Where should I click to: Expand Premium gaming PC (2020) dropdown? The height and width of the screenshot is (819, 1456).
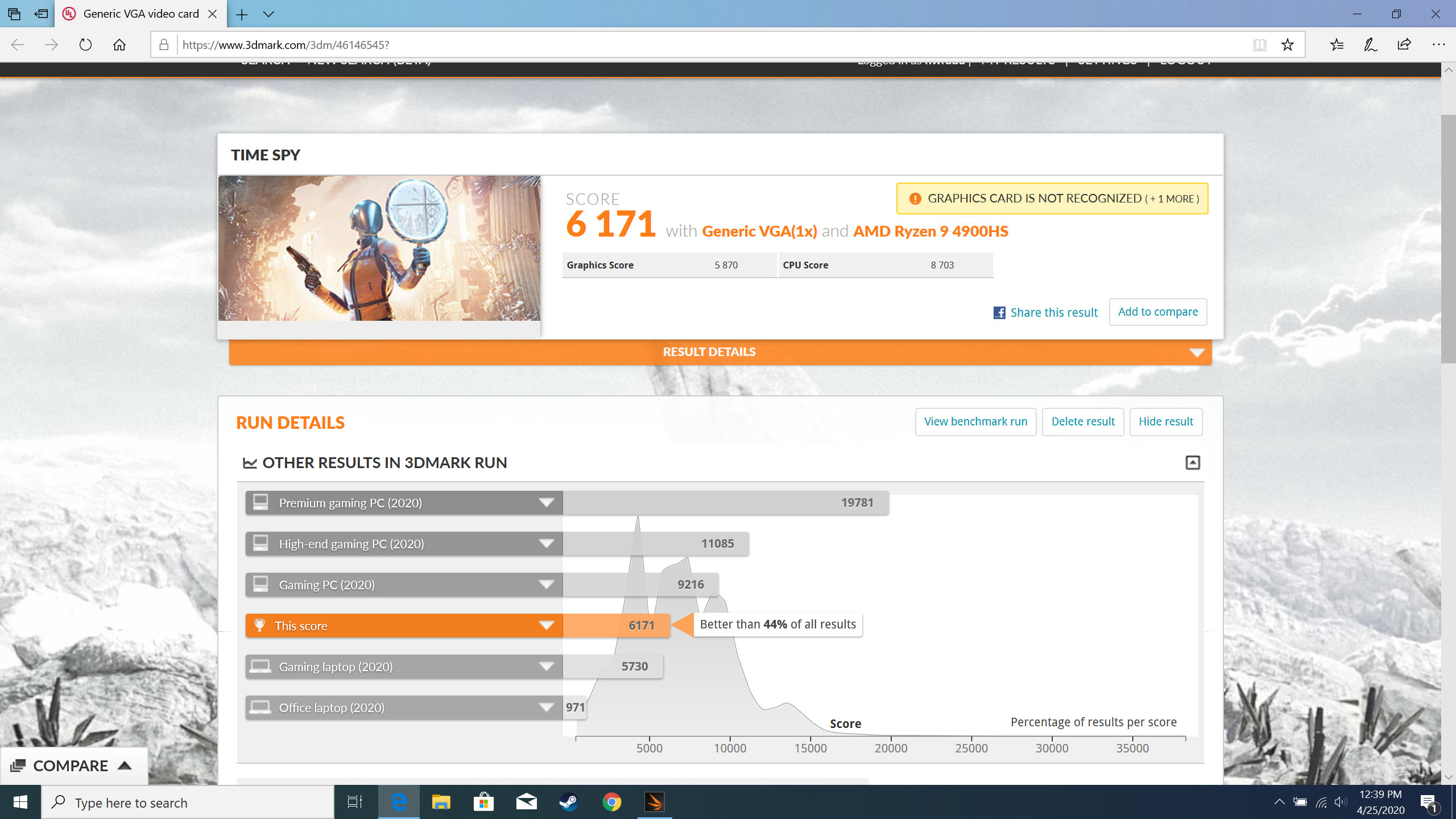pos(547,503)
